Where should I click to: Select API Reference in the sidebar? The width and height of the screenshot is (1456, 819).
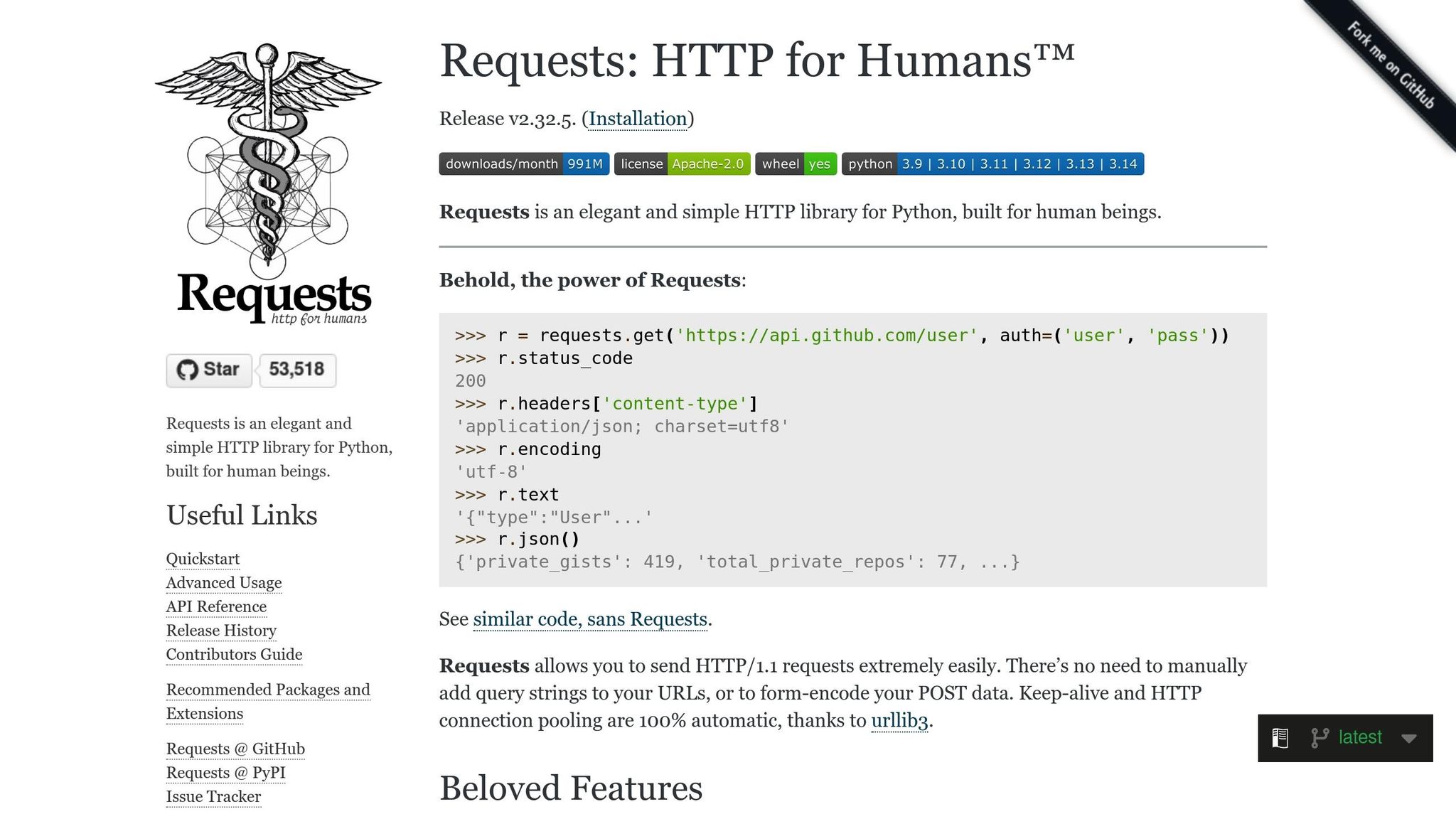[x=215, y=606]
